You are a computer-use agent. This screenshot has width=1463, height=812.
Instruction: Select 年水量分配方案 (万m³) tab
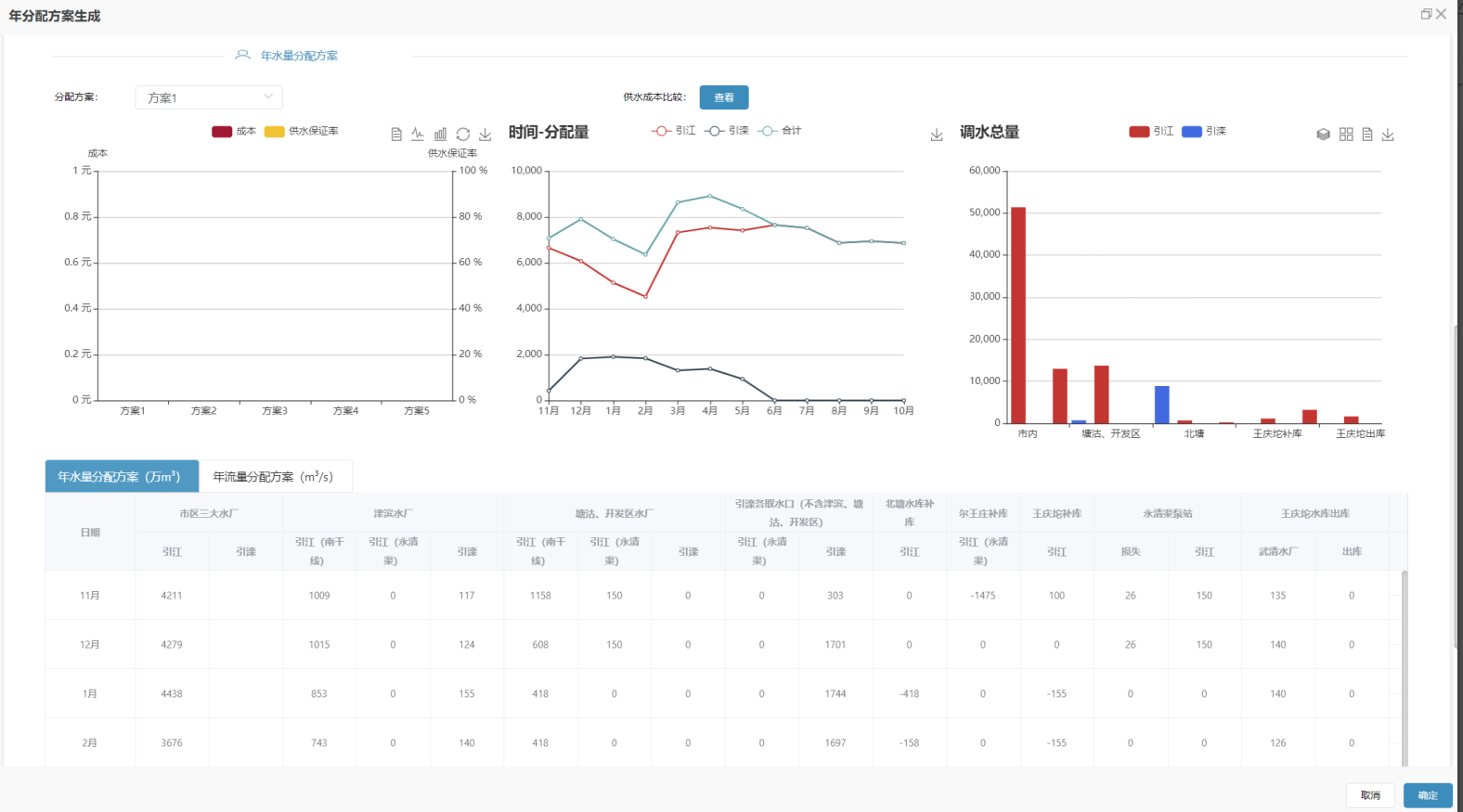[122, 476]
